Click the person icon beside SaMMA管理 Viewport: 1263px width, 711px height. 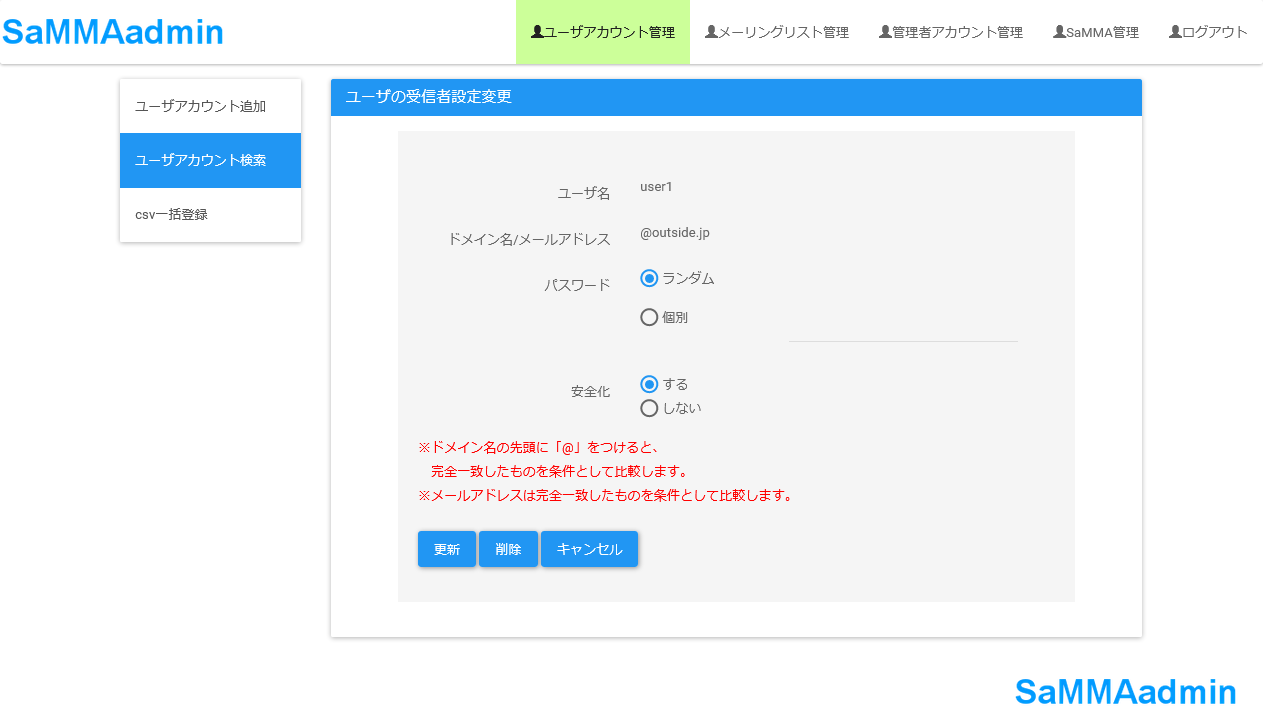(1059, 32)
